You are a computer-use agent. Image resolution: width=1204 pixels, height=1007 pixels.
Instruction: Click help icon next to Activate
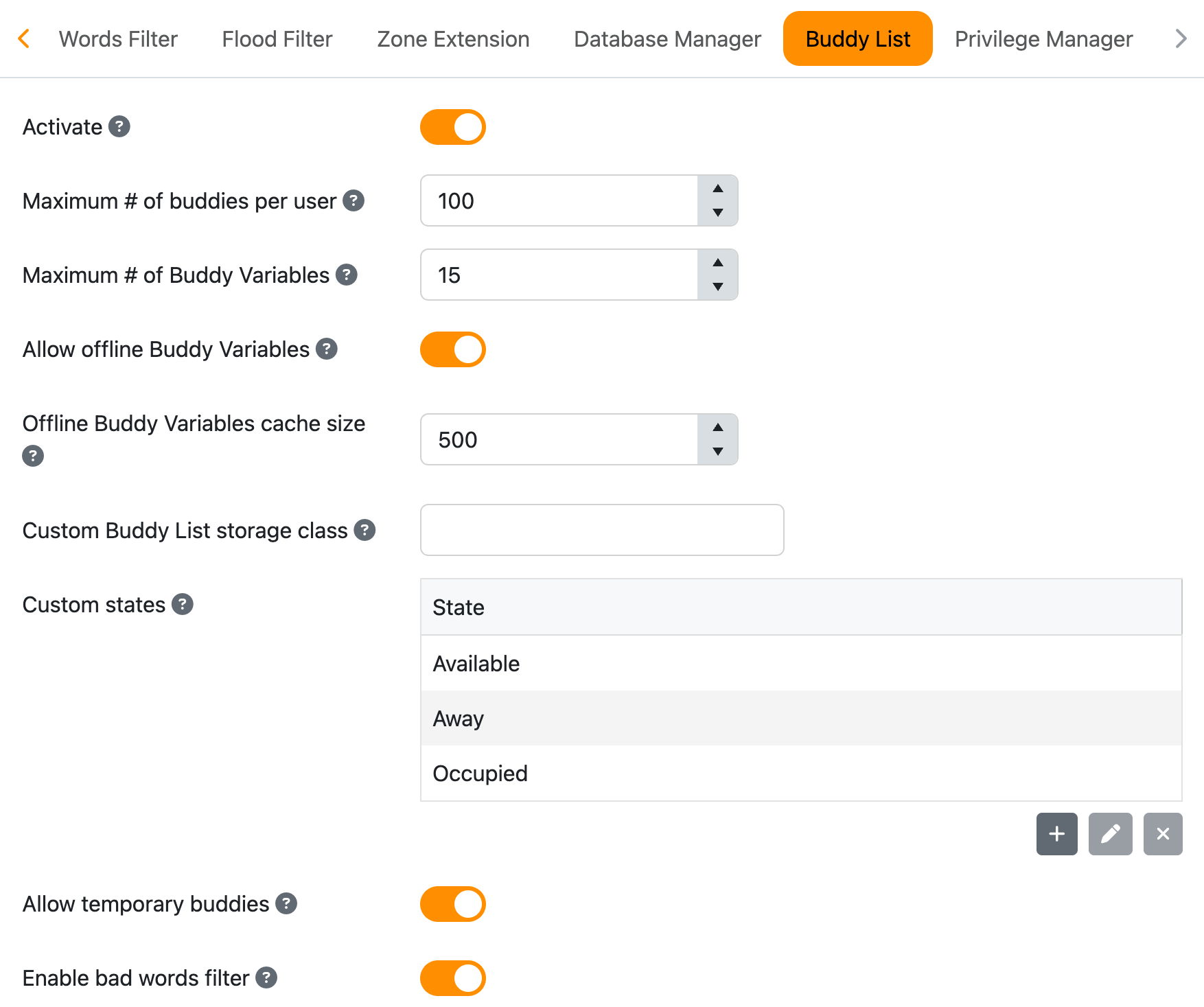click(x=119, y=127)
